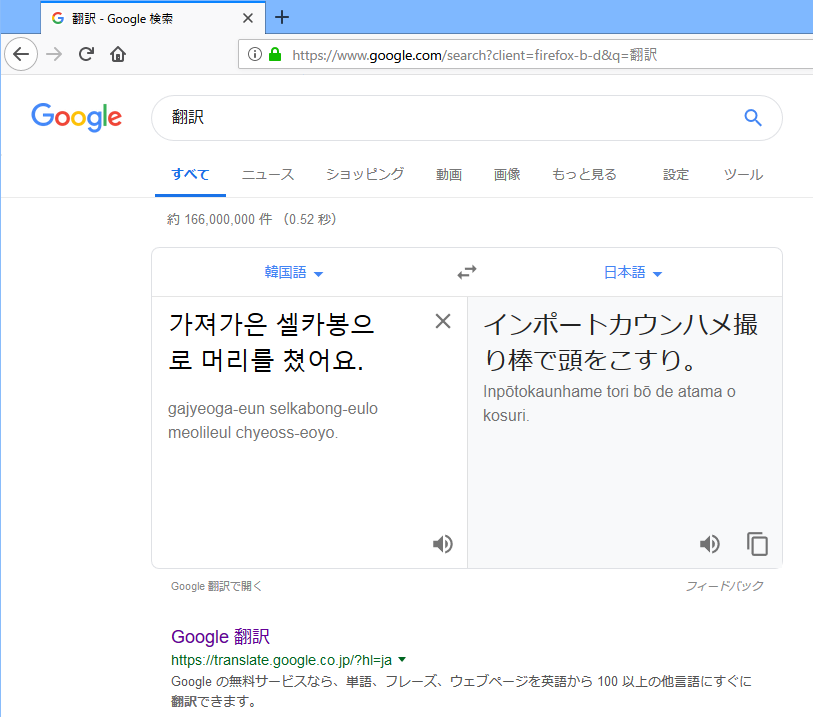Screen dimensions: 813x717
Task: Expand the arrow beside translate.google.co.jp URL
Action: [402, 659]
